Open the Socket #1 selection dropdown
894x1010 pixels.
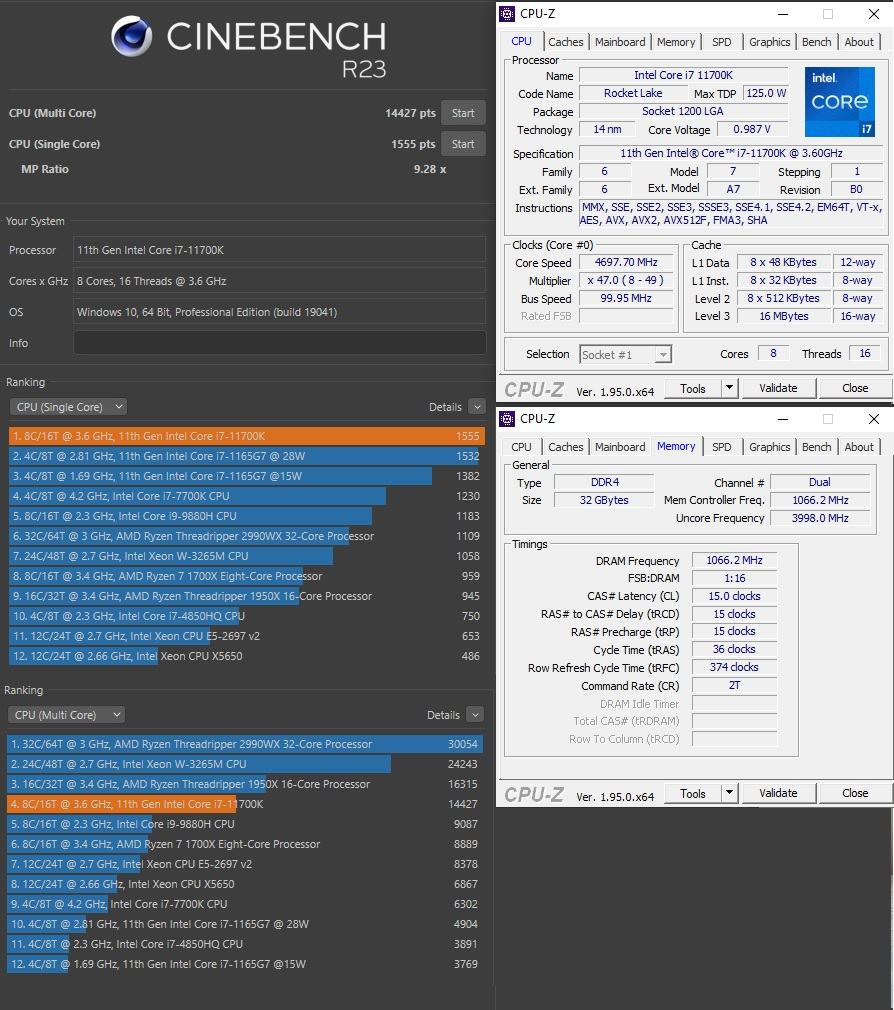coord(625,355)
